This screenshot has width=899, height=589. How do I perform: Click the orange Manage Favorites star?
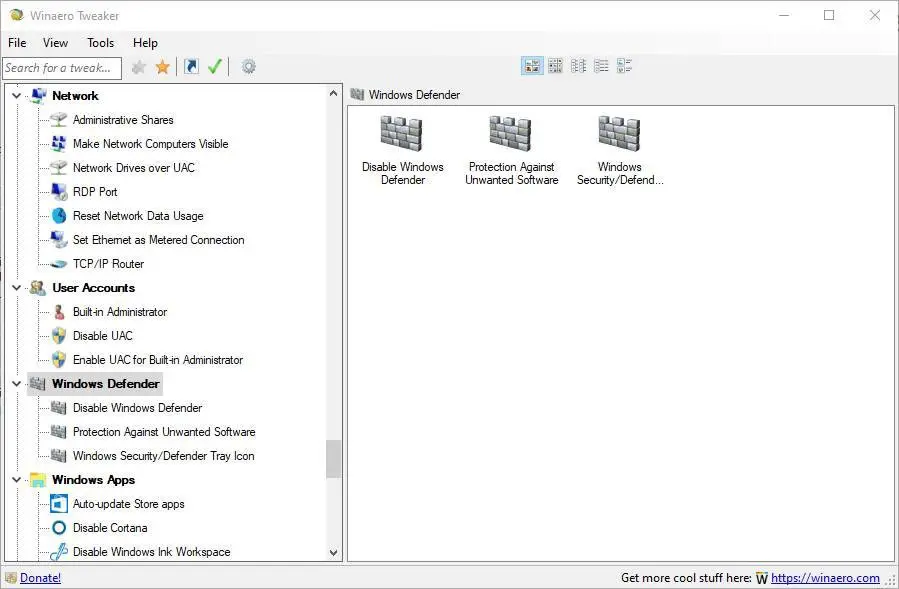163,67
